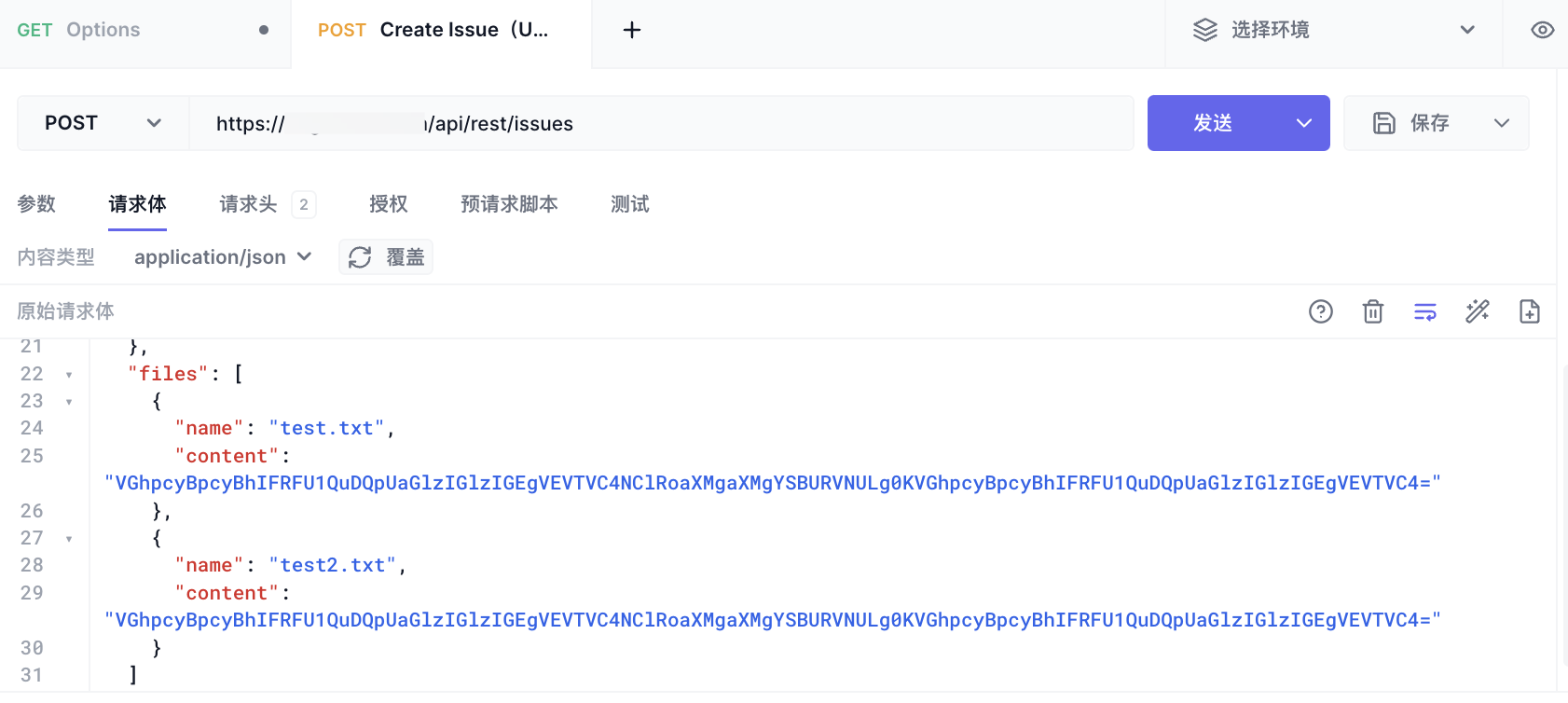This screenshot has height=703, width=1568.
Task: Click the "name" key on line 28
Action: coord(209,565)
